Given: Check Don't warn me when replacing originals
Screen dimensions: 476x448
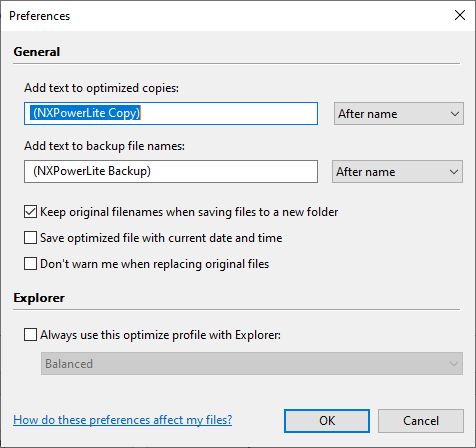Looking at the screenshot, I should [30, 264].
